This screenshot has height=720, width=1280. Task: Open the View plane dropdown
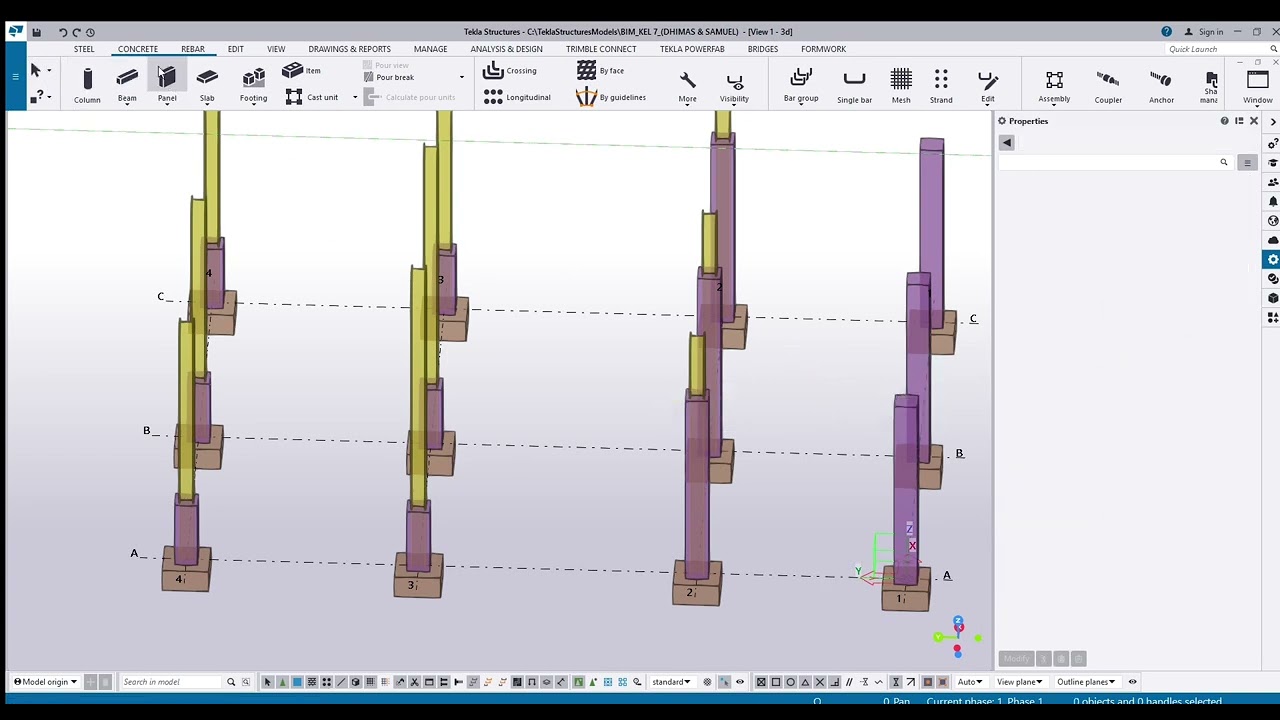pos(1019,682)
